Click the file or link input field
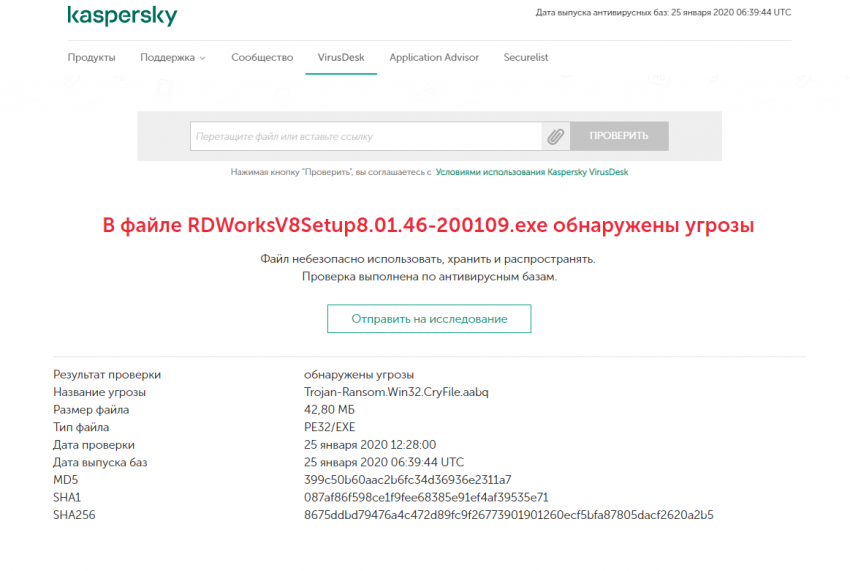Screen dimensions: 850x571 click(x=366, y=136)
